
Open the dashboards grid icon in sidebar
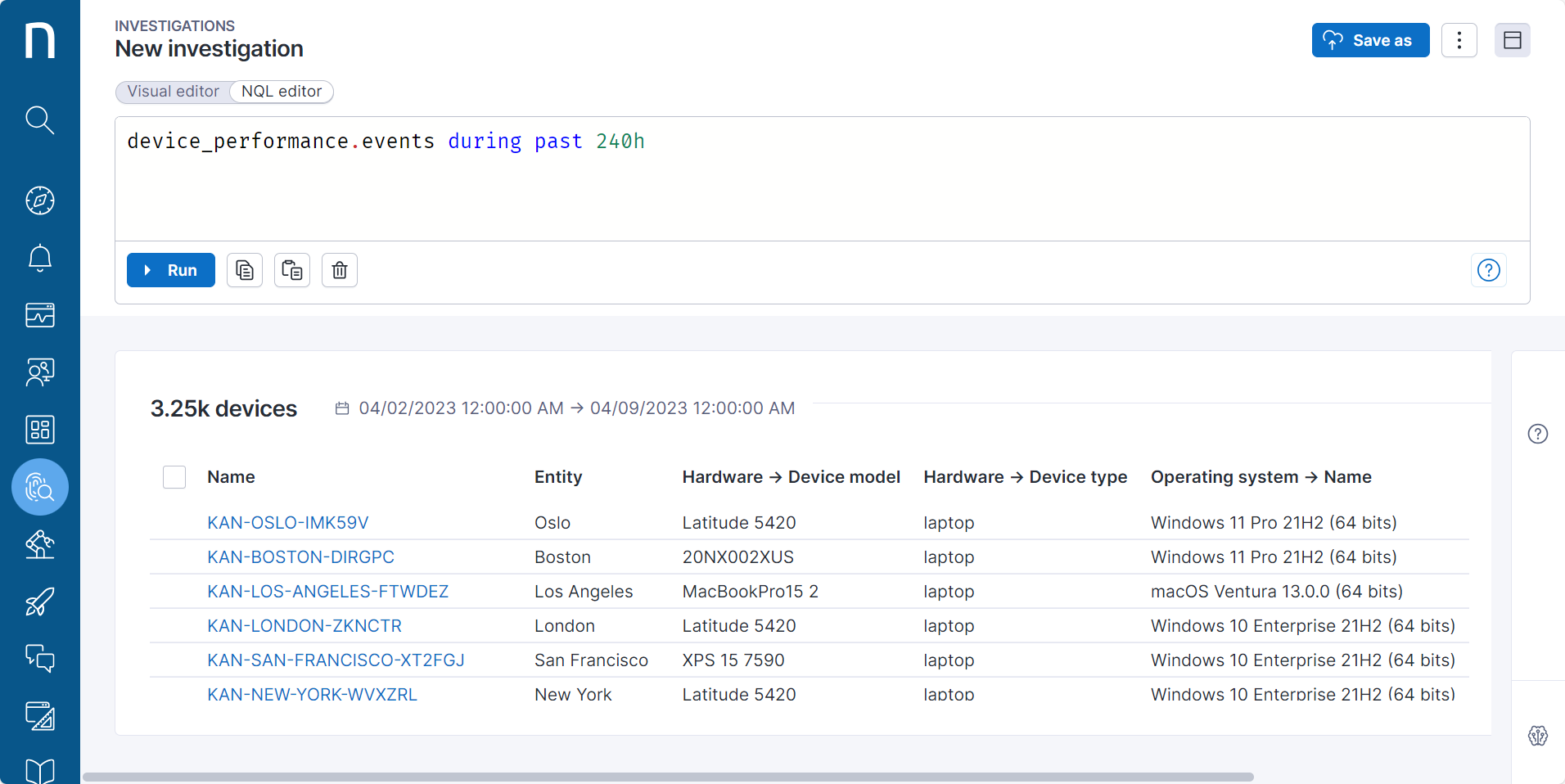39,430
